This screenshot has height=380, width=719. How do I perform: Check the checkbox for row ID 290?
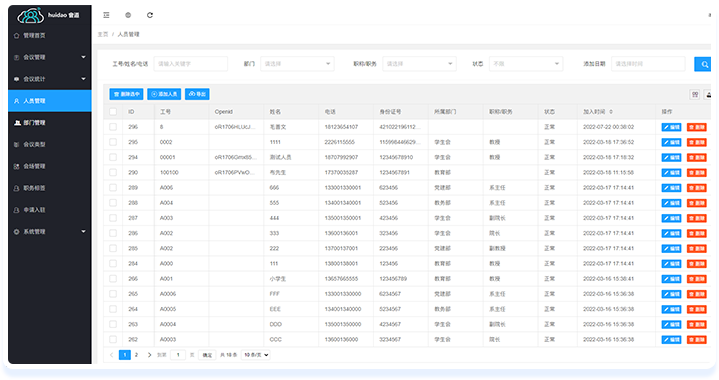pos(113,172)
